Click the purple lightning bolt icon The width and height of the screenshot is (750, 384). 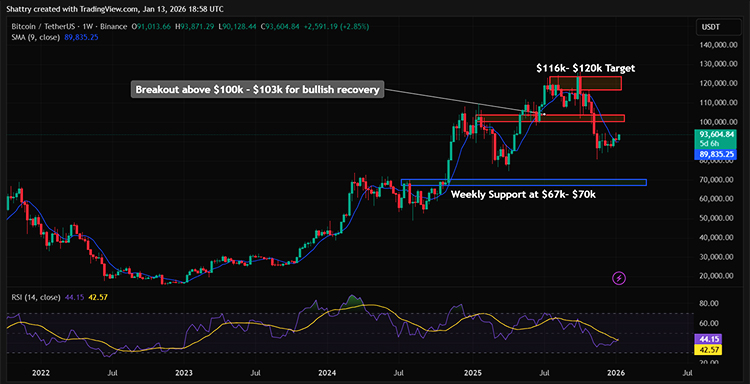pyautogui.click(x=619, y=278)
